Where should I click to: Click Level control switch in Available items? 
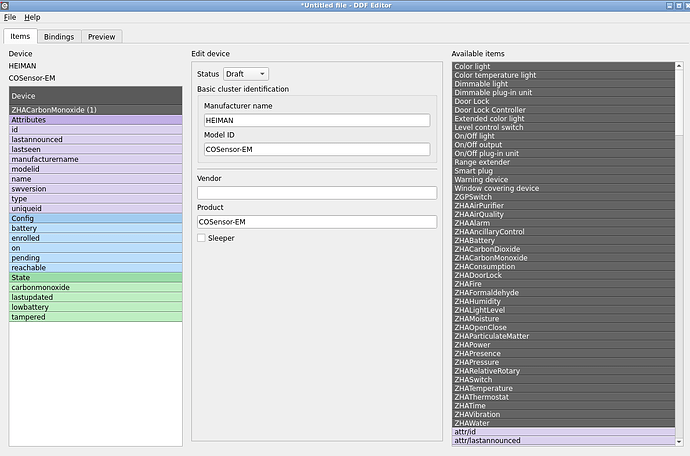(563, 127)
